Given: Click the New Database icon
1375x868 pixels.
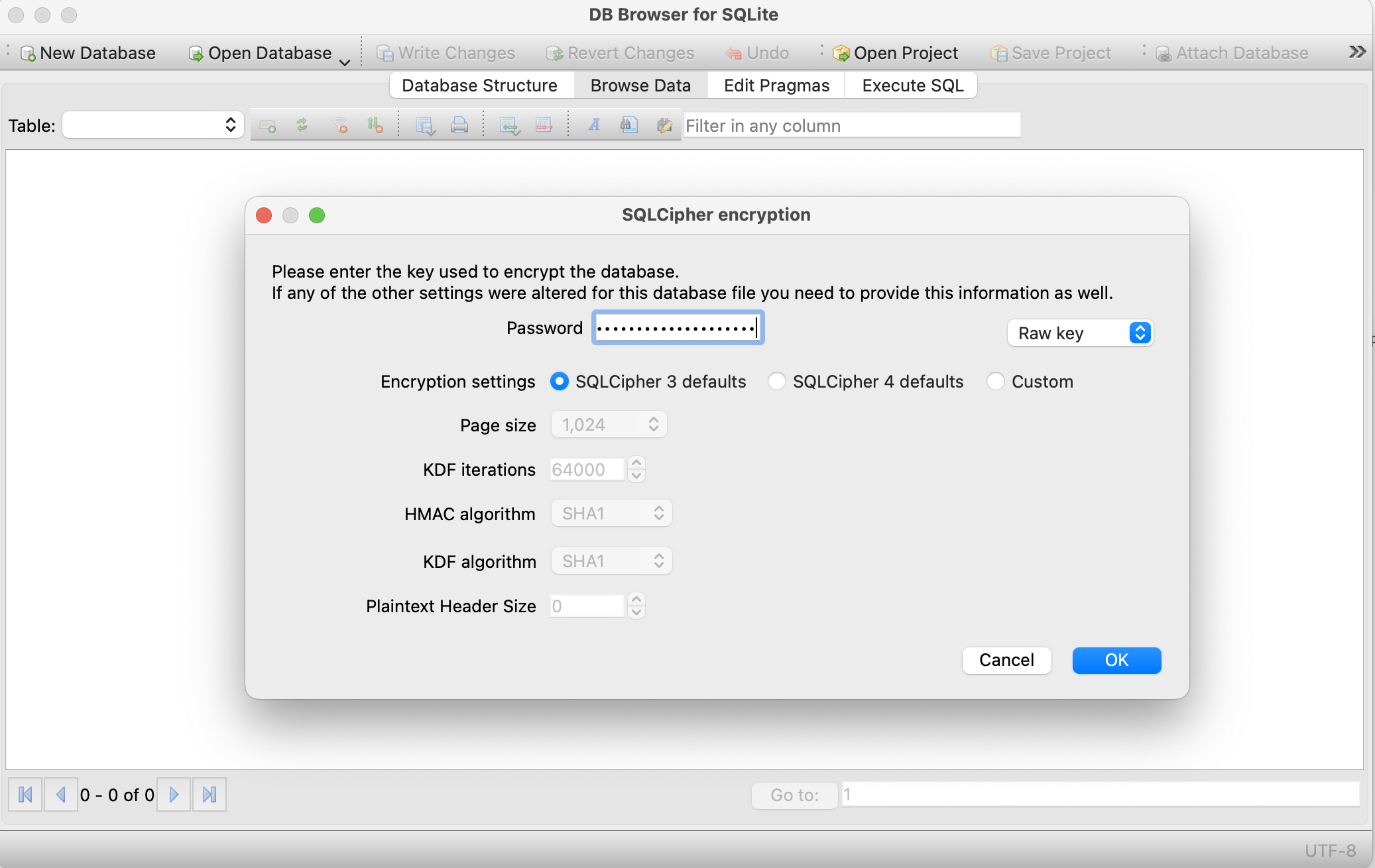Looking at the screenshot, I should tap(28, 54).
